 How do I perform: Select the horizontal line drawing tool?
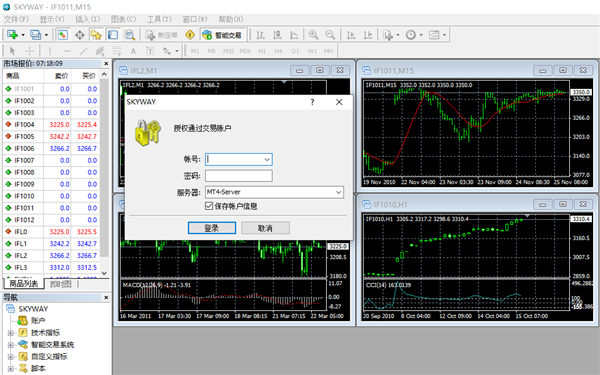point(67,51)
